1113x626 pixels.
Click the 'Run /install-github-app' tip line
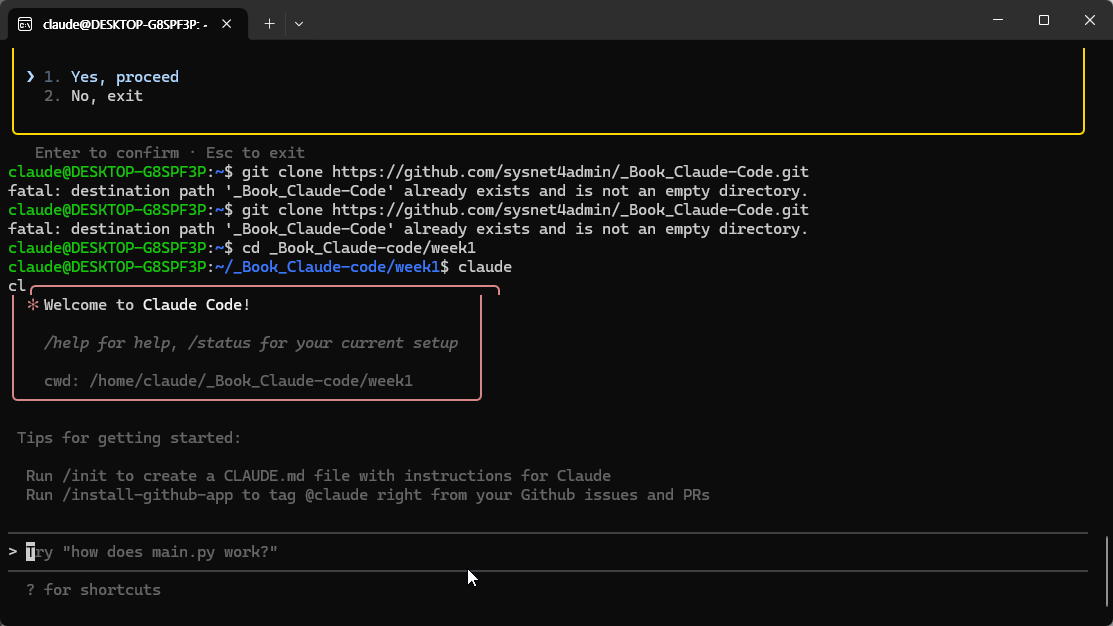point(368,495)
